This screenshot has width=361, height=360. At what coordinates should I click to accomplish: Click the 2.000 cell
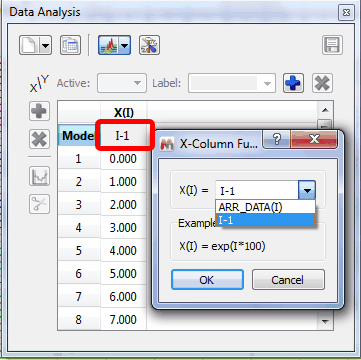(123, 205)
